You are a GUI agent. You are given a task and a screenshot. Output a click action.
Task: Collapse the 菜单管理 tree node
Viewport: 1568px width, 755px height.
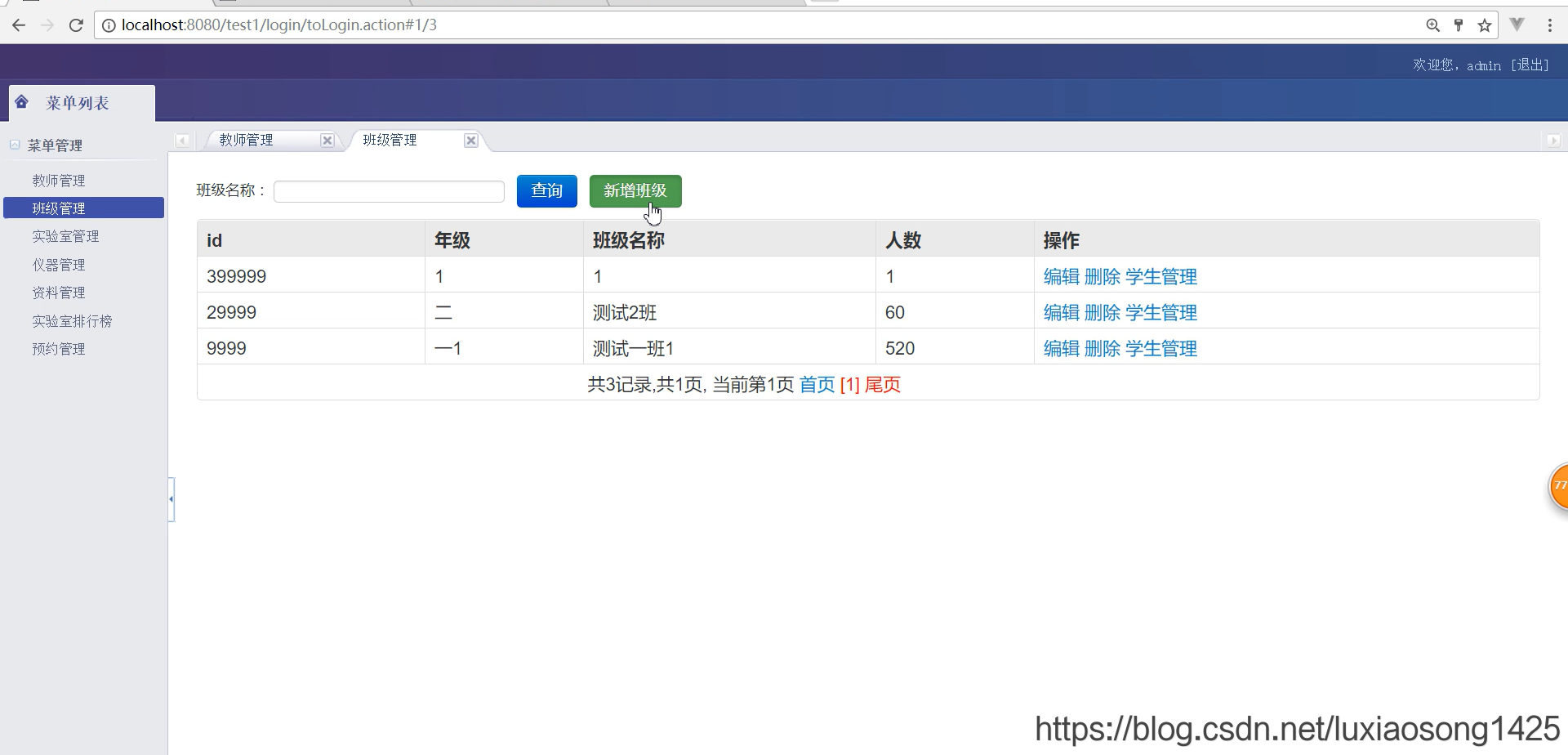[x=15, y=145]
